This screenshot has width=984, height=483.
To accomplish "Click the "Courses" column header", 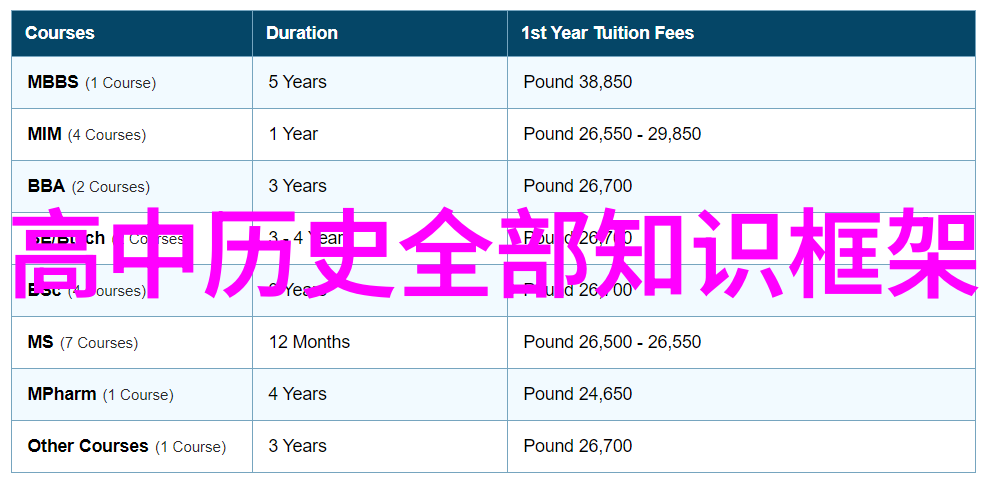I will (x=59, y=33).
